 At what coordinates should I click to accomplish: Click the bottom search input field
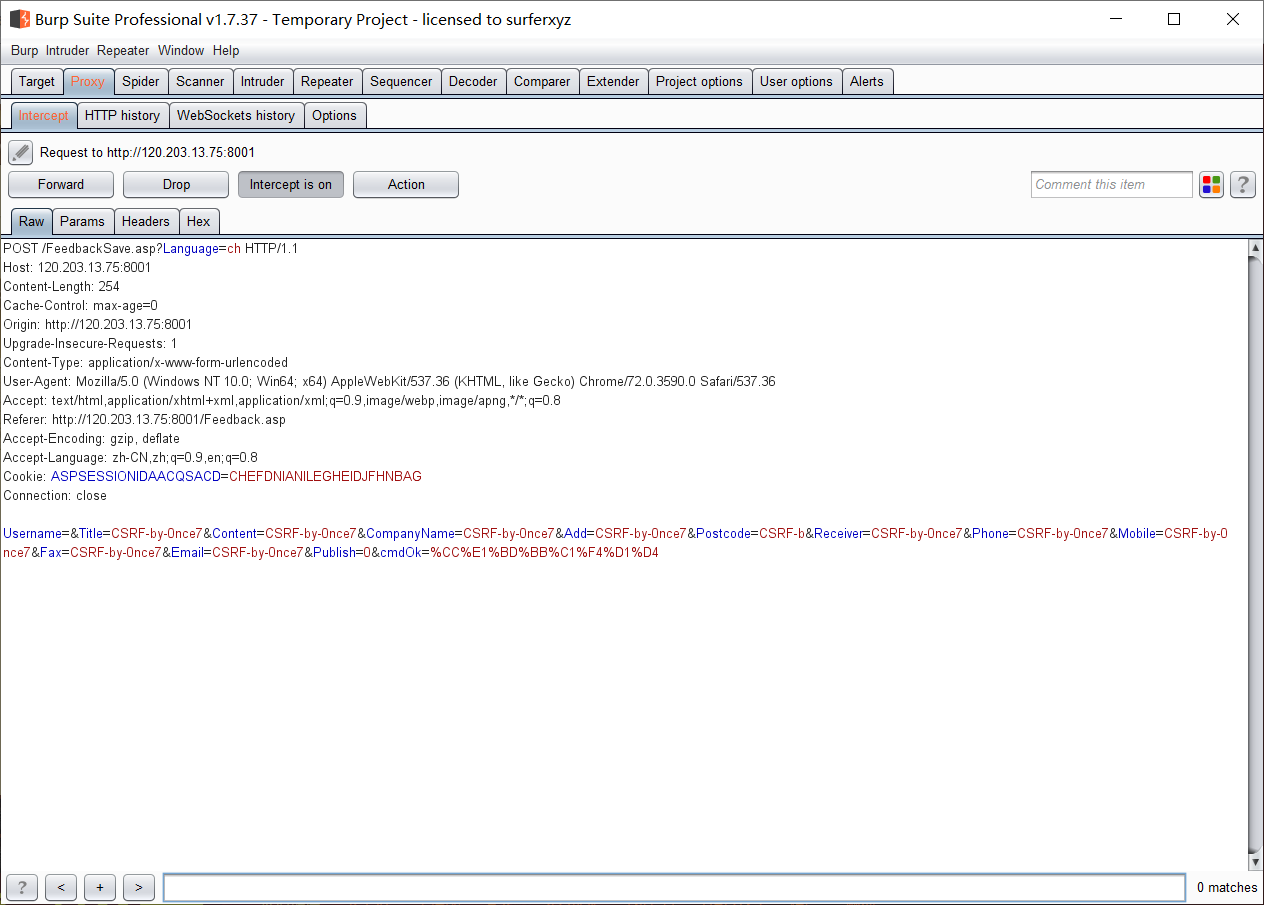674,887
